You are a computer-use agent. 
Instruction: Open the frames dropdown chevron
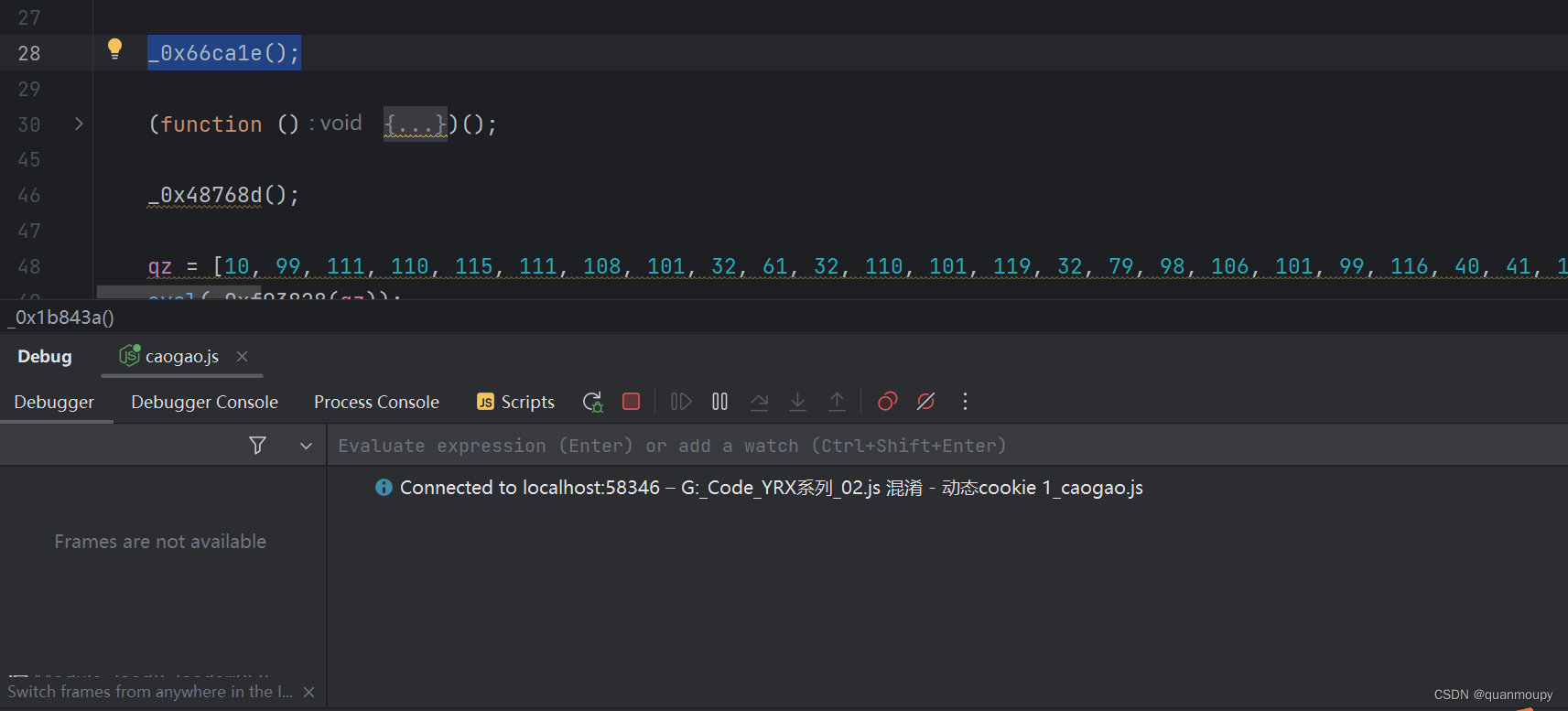(306, 446)
